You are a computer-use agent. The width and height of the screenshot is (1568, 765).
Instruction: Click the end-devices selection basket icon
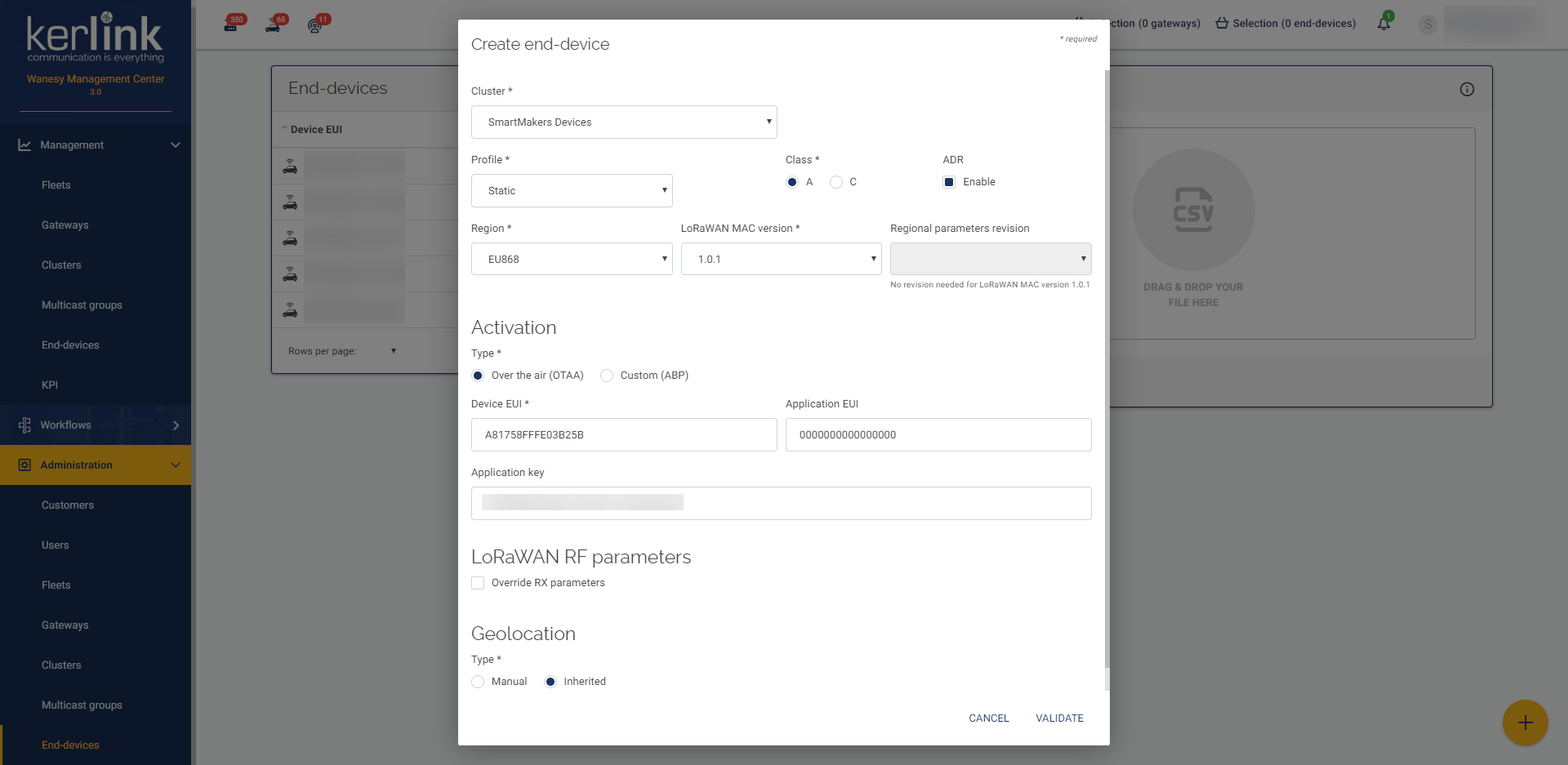pos(1222,24)
